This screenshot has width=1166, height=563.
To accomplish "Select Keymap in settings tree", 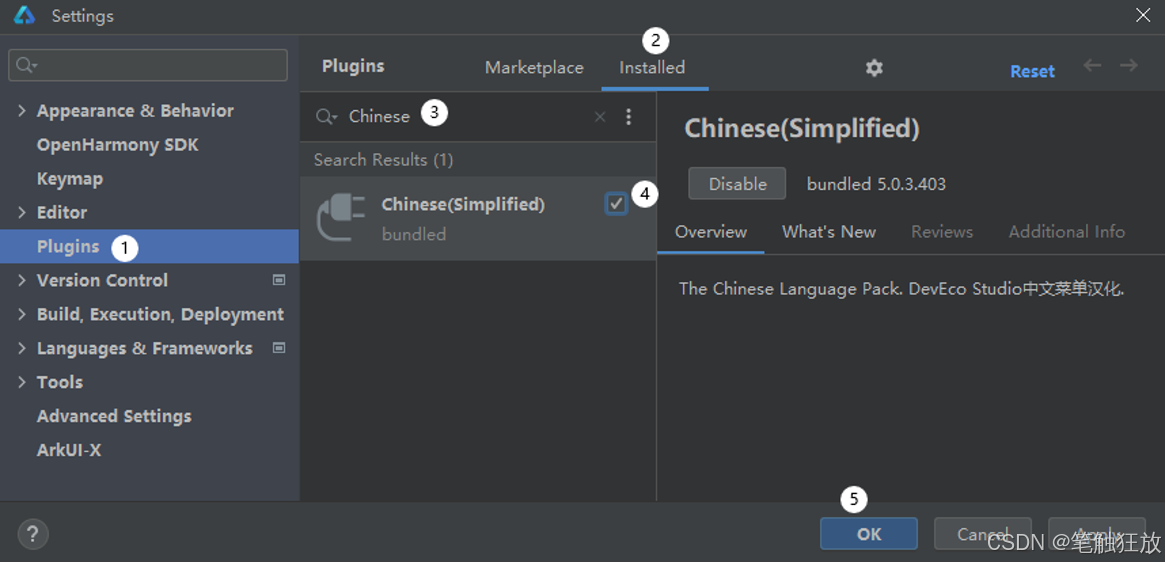I will tap(70, 178).
